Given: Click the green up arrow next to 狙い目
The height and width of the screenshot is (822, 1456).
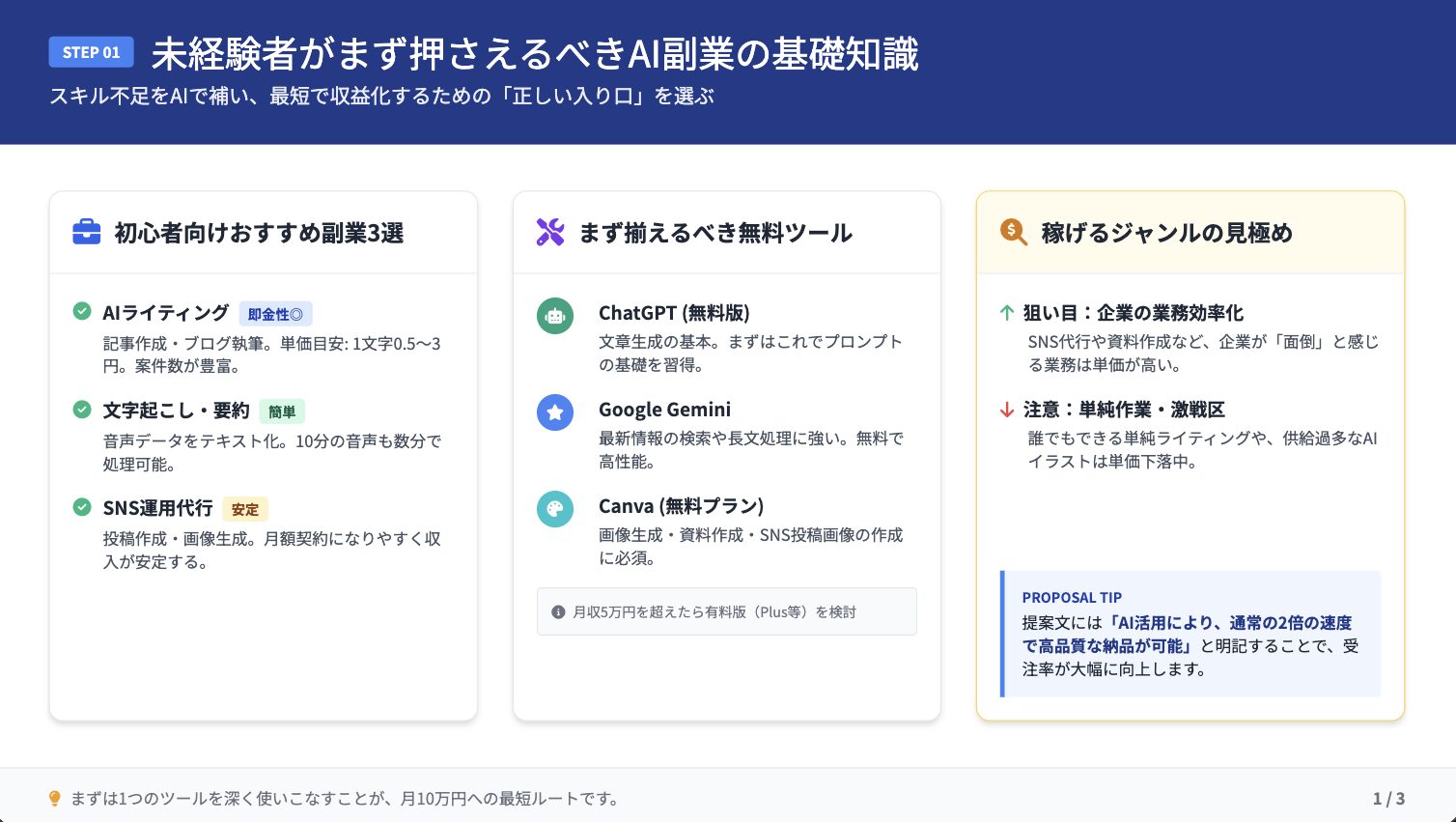Looking at the screenshot, I should (1007, 313).
